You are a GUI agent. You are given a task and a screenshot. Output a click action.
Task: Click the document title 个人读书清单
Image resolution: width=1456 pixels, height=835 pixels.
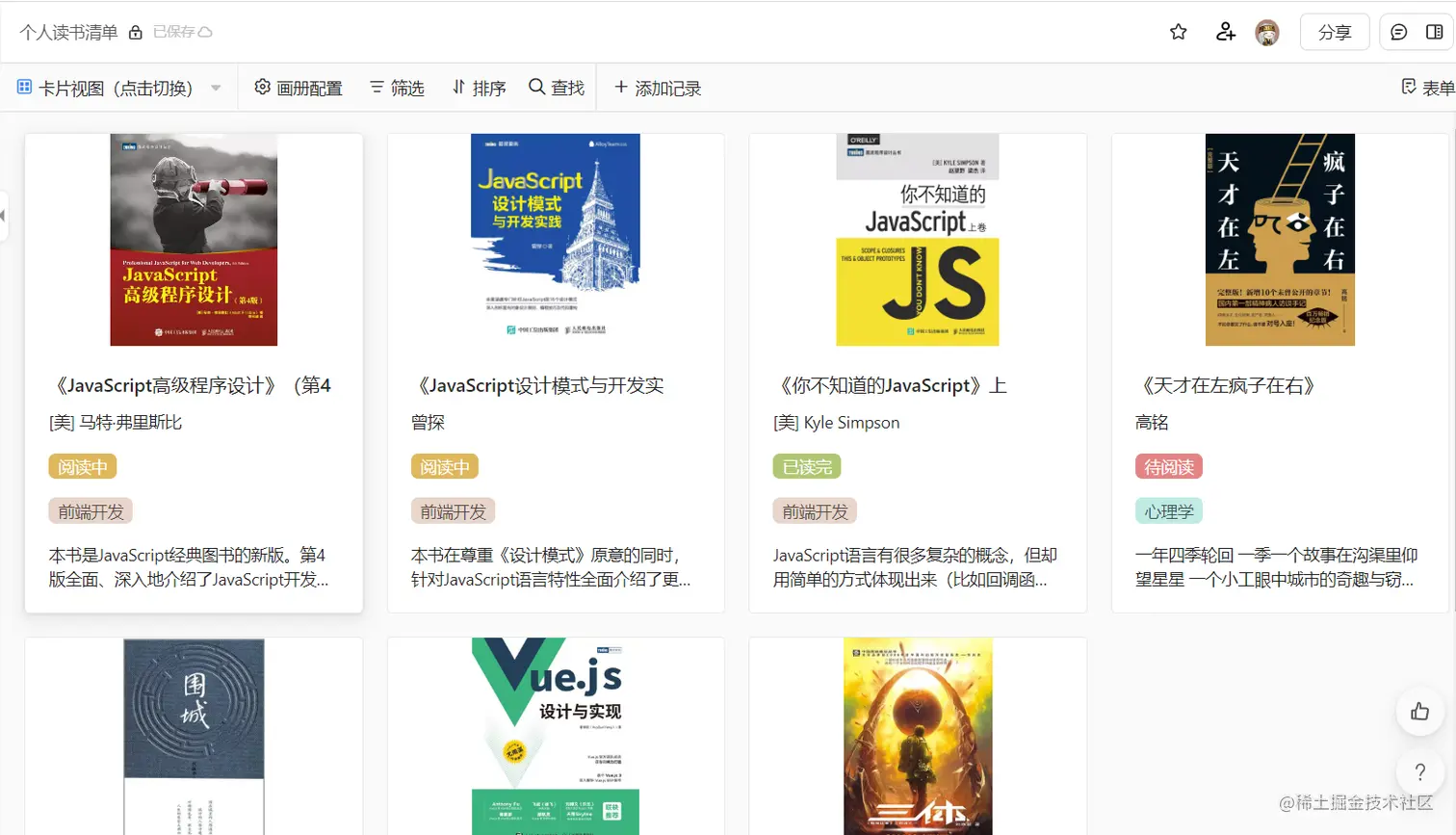(68, 32)
